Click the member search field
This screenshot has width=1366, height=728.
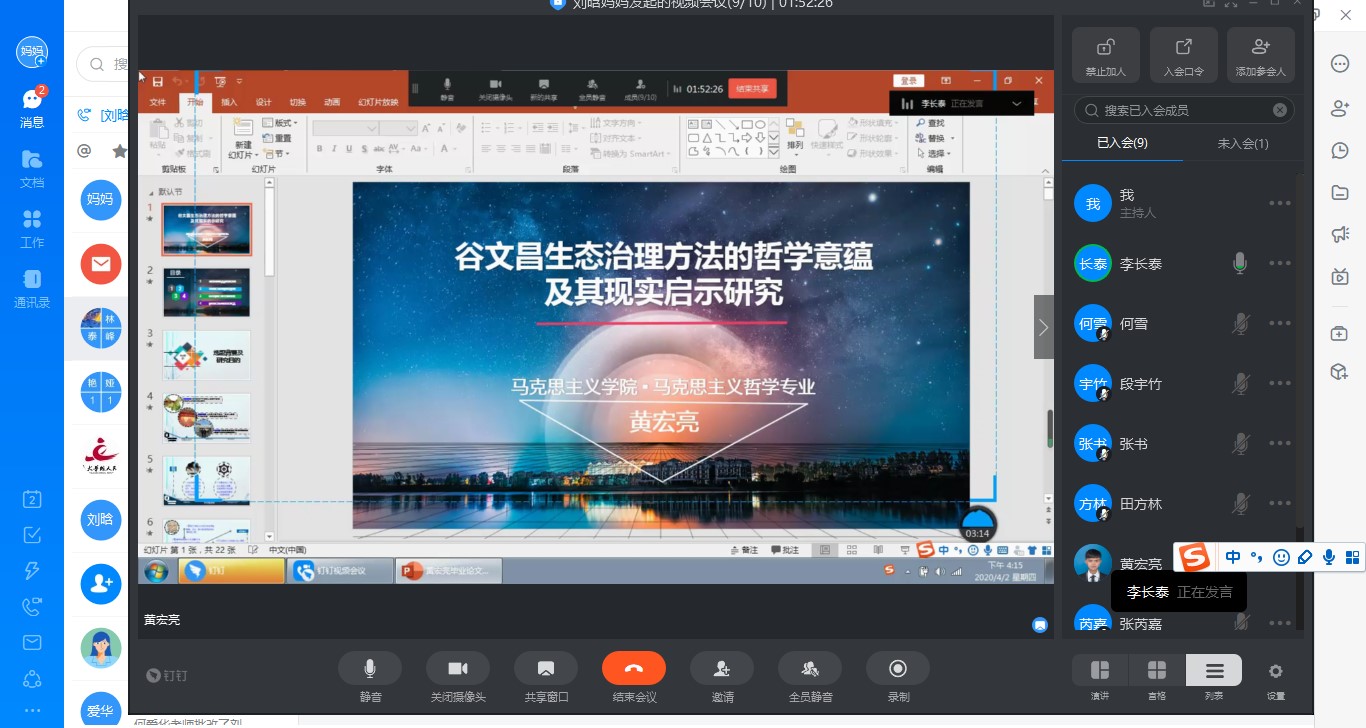pos(1180,110)
